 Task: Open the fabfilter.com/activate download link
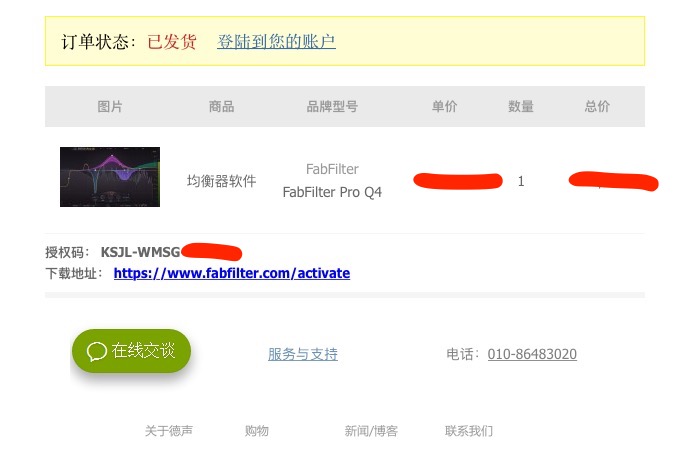click(x=232, y=273)
